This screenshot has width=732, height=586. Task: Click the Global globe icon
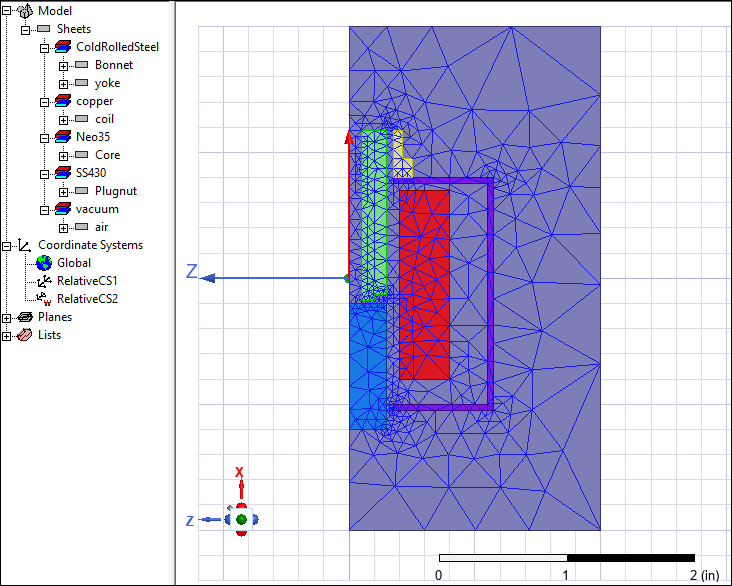(44, 263)
